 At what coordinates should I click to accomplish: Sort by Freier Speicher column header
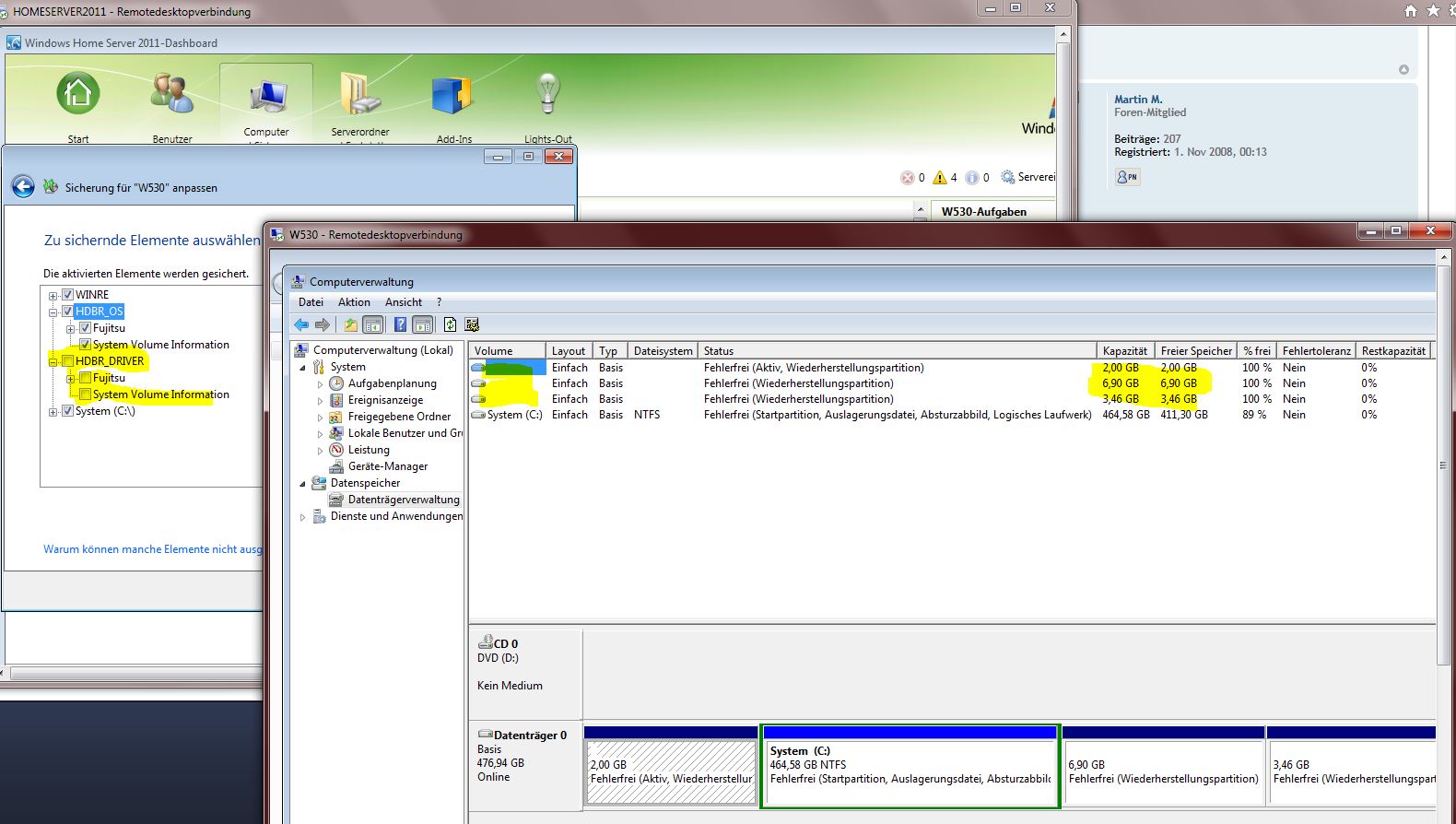pos(1196,351)
